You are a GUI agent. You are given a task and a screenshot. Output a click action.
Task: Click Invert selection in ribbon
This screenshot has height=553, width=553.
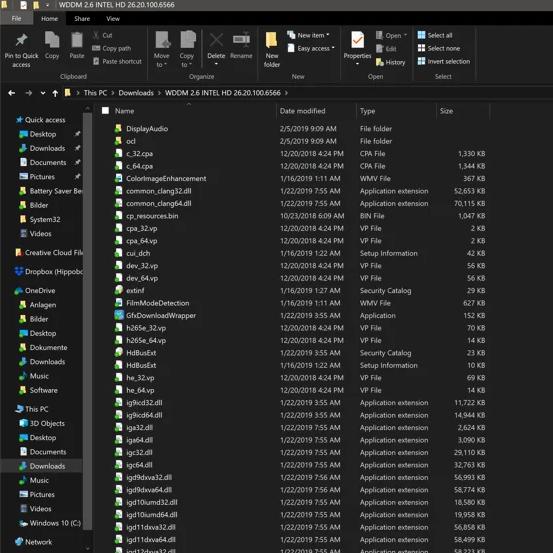point(444,61)
